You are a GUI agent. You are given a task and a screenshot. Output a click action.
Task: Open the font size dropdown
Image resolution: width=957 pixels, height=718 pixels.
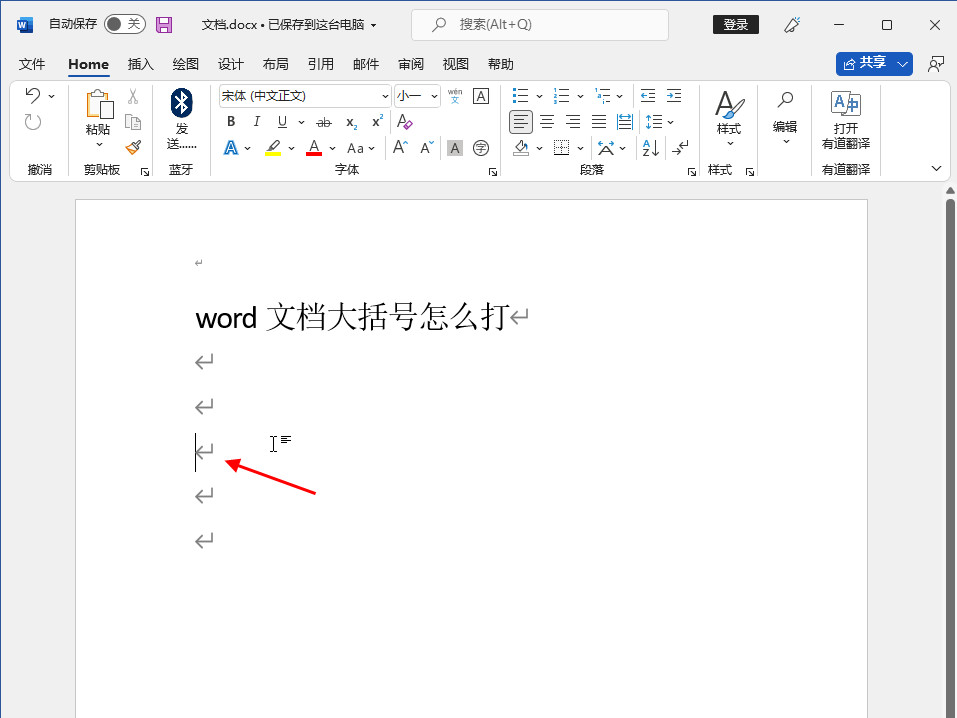(434, 96)
